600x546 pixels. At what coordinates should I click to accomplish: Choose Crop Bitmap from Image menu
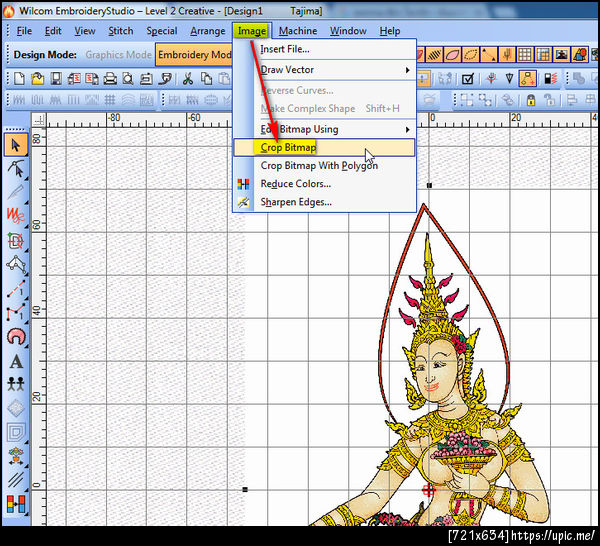coord(324,147)
